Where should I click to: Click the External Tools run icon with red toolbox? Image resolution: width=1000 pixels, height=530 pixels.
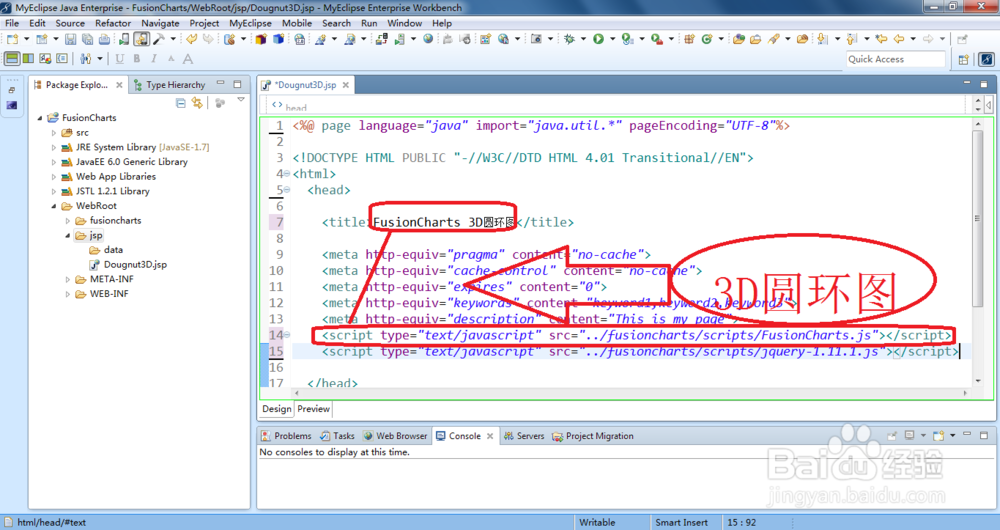point(656,40)
